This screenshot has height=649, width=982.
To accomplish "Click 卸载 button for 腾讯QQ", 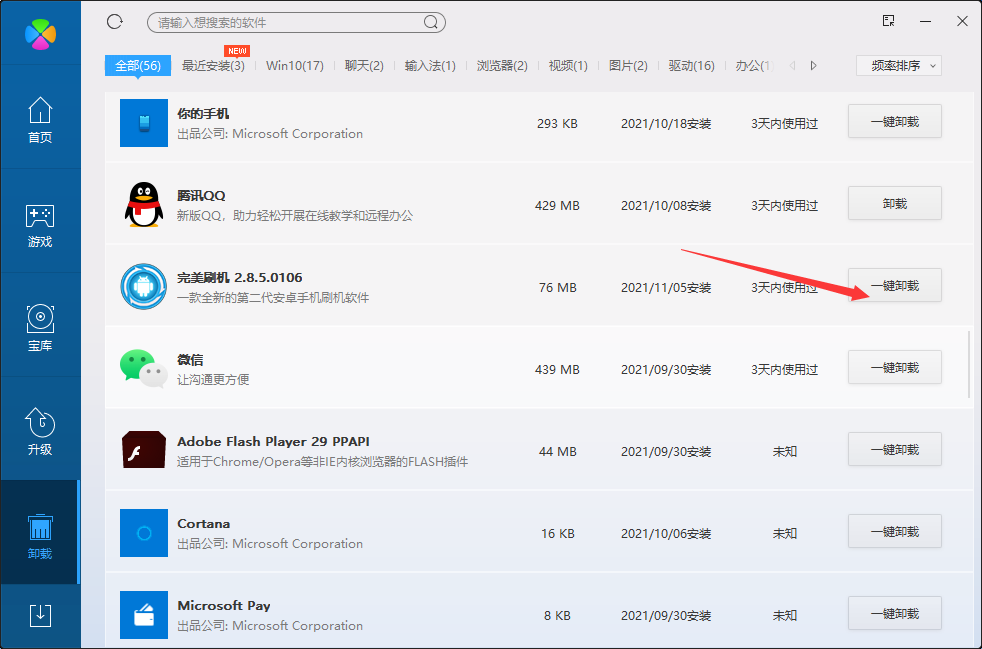I will click(895, 204).
